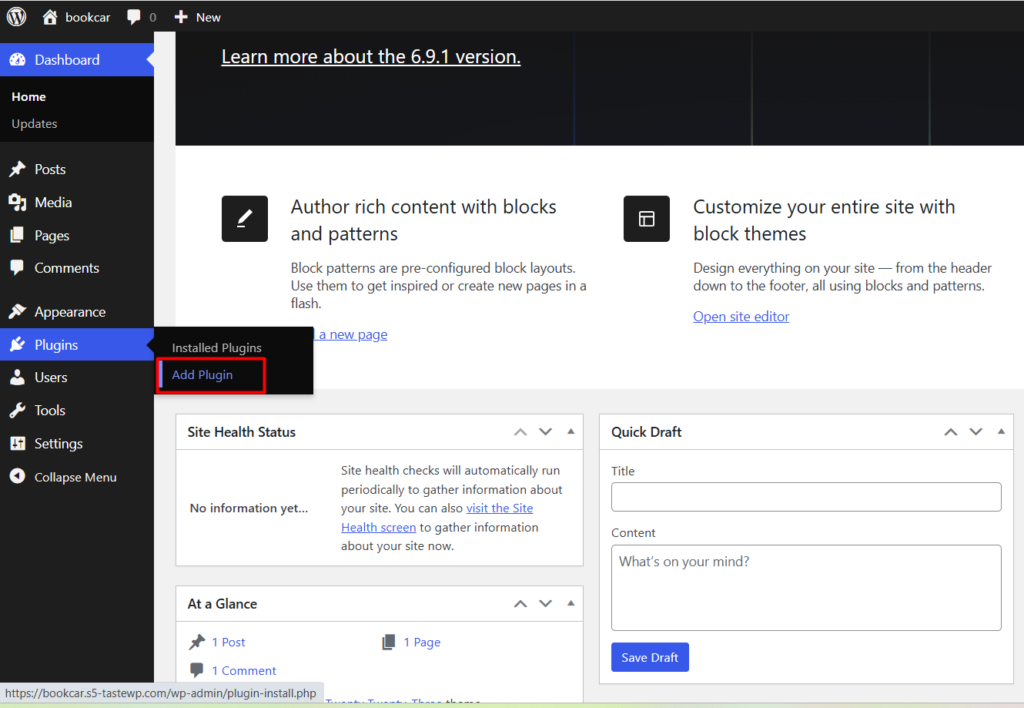Click pages icon beside 1 Page

389,642
